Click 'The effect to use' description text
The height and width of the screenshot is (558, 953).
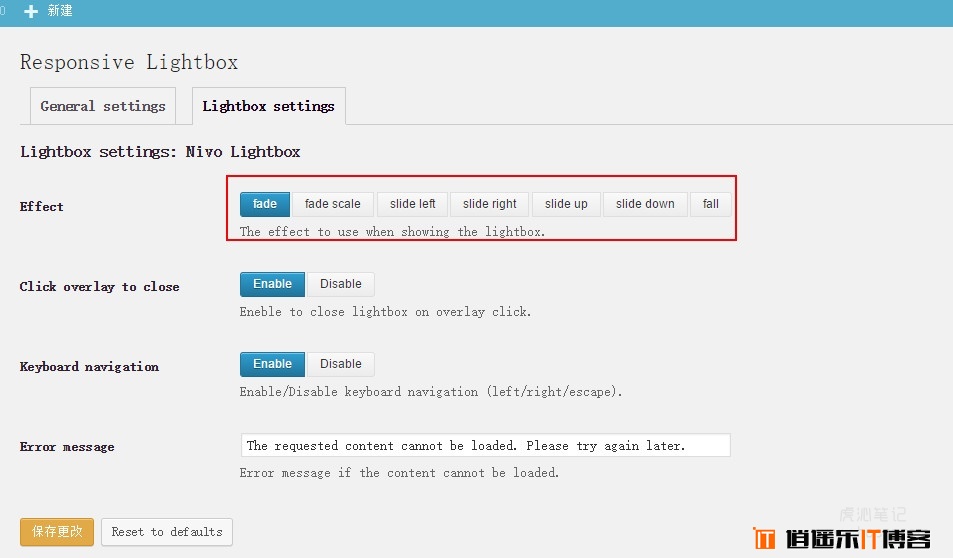392,232
